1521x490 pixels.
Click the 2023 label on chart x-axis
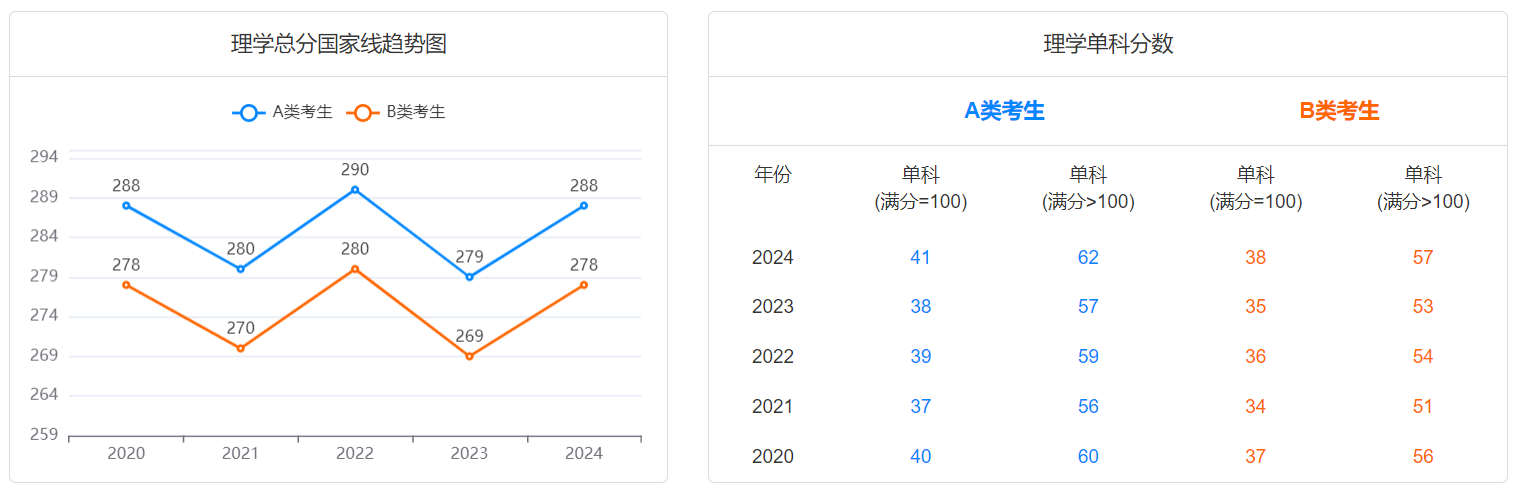tap(469, 453)
